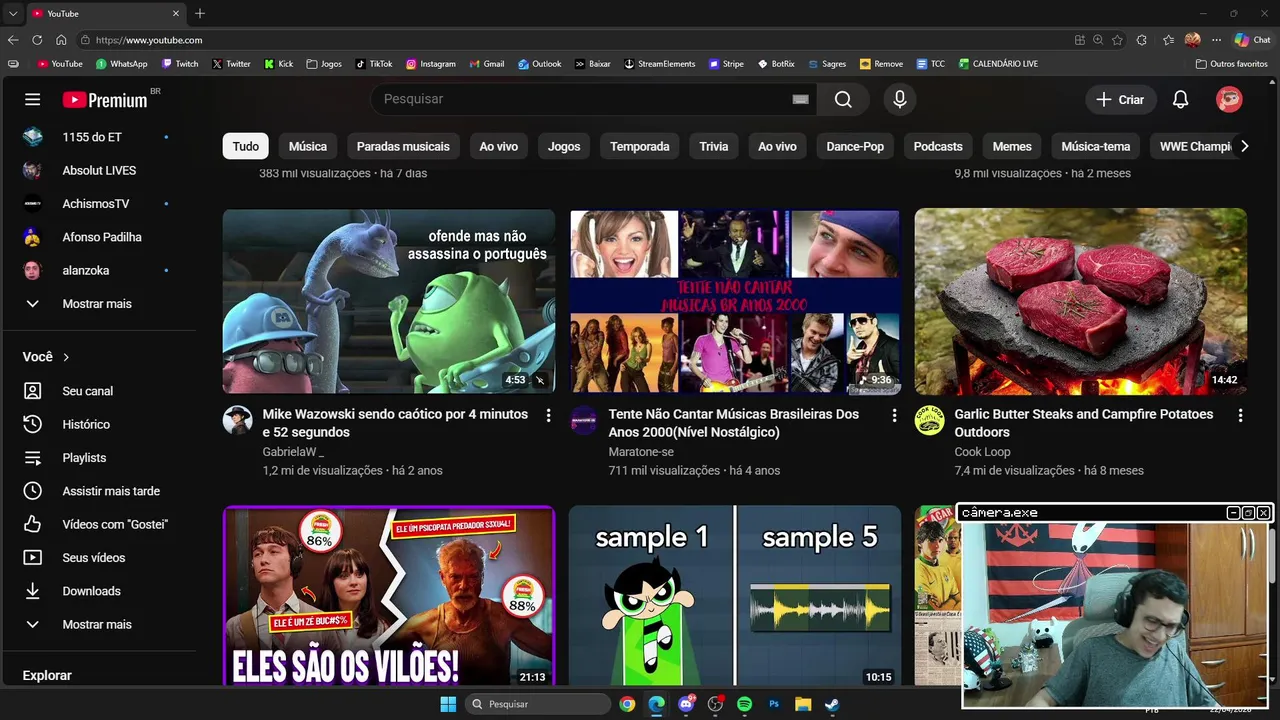Click the Criar button

click(x=1120, y=99)
